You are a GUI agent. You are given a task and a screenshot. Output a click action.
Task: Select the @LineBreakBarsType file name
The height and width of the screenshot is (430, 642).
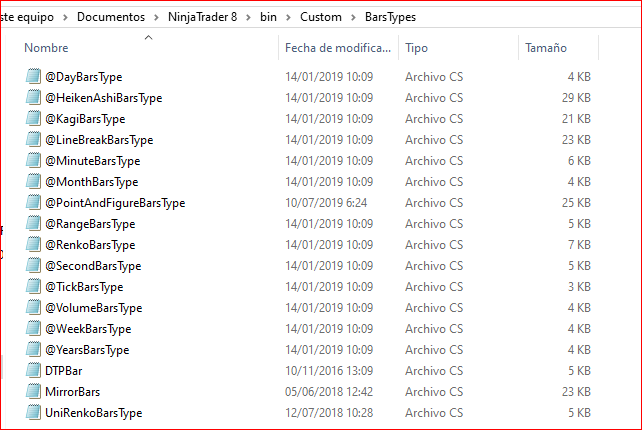(x=99, y=140)
